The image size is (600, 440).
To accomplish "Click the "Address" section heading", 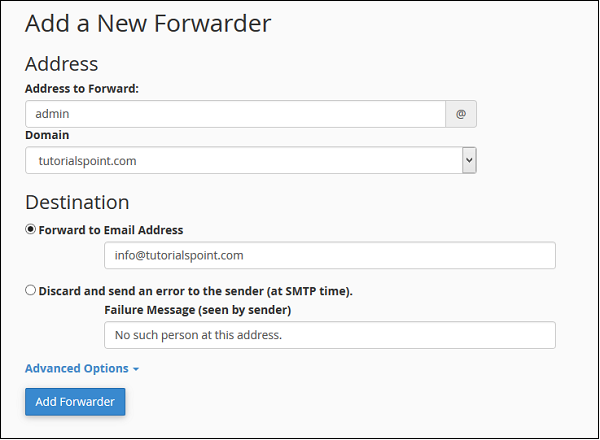I will (61, 64).
